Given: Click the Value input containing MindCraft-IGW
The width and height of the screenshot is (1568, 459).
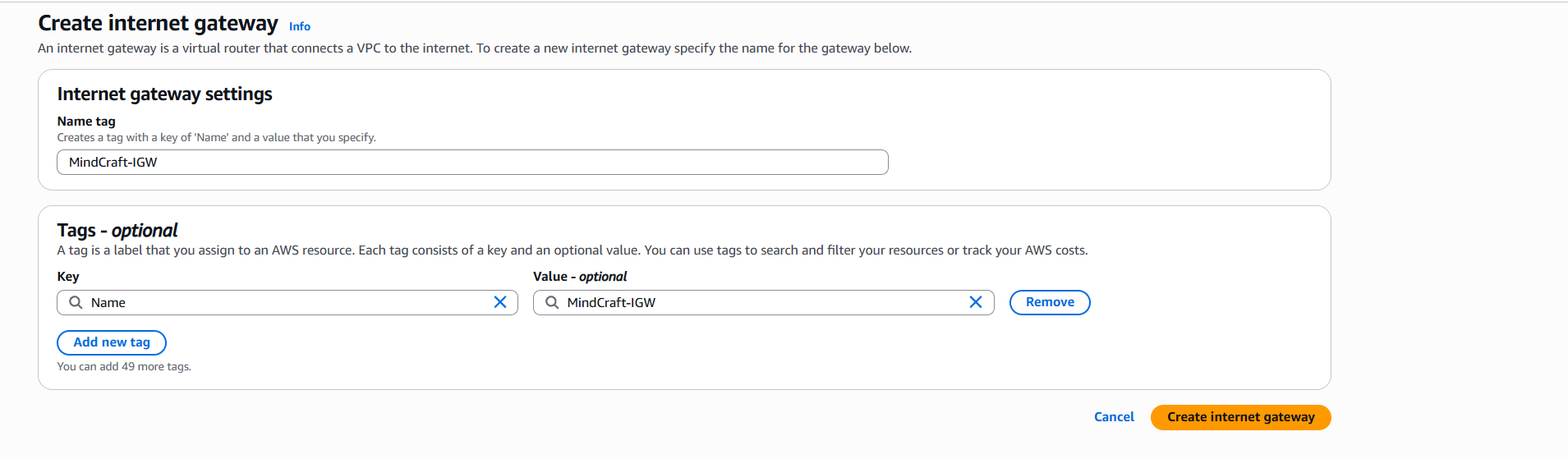Looking at the screenshot, I should 764,302.
